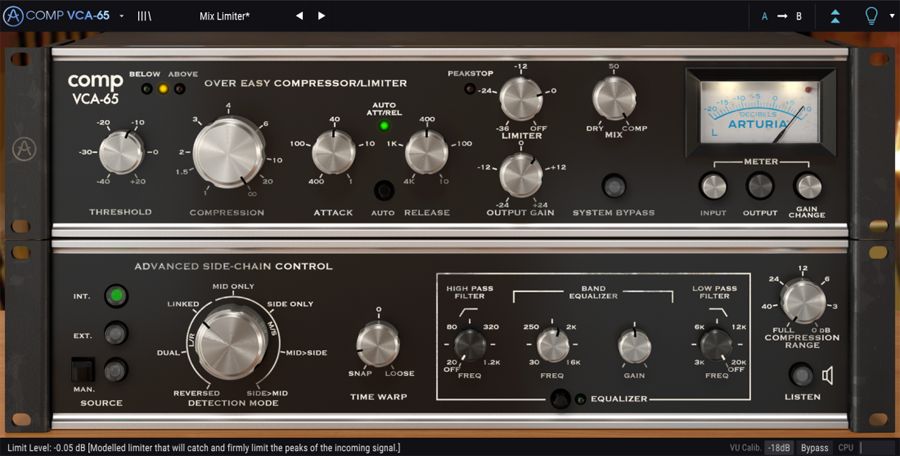Choose Mid Only detection mode label

coord(233,286)
